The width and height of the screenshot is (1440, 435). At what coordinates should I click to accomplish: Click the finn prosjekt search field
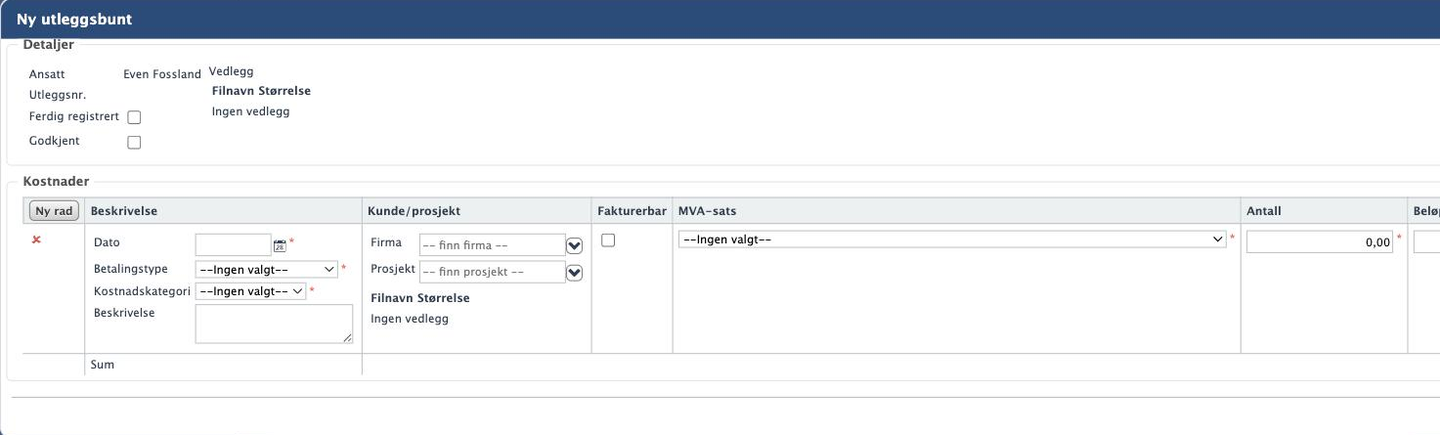coord(492,271)
